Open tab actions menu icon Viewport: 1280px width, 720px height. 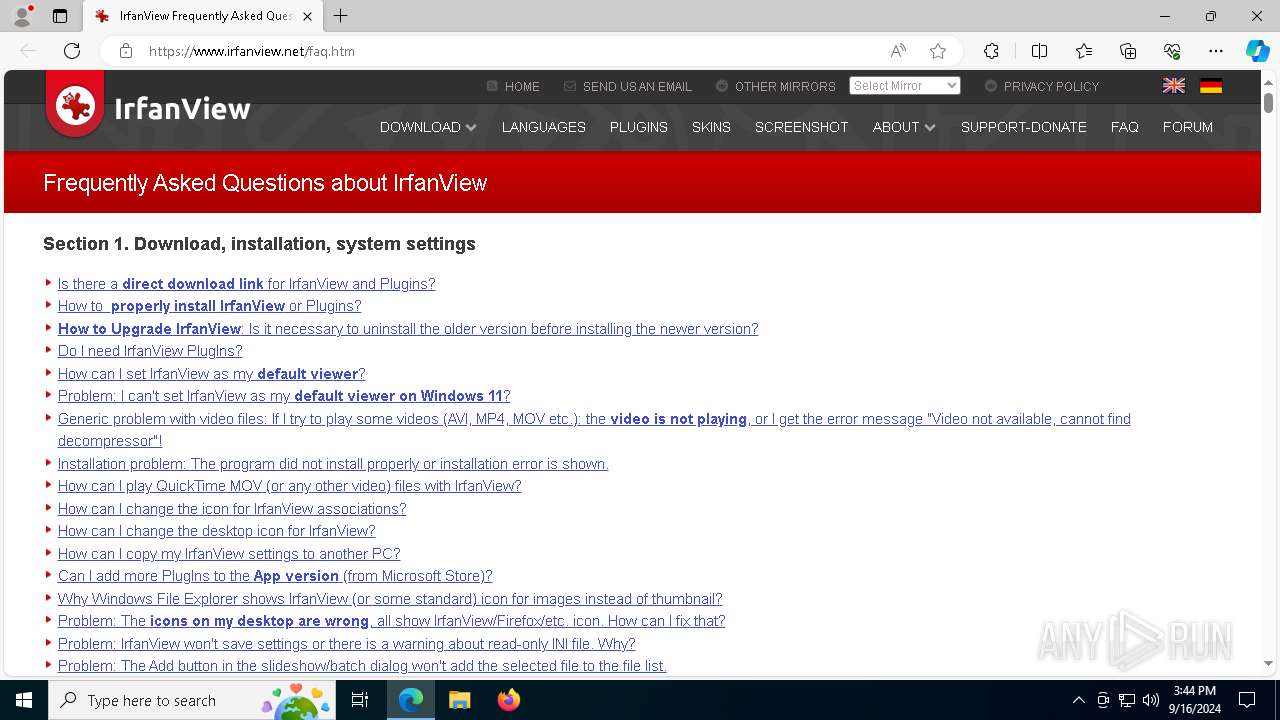point(60,16)
